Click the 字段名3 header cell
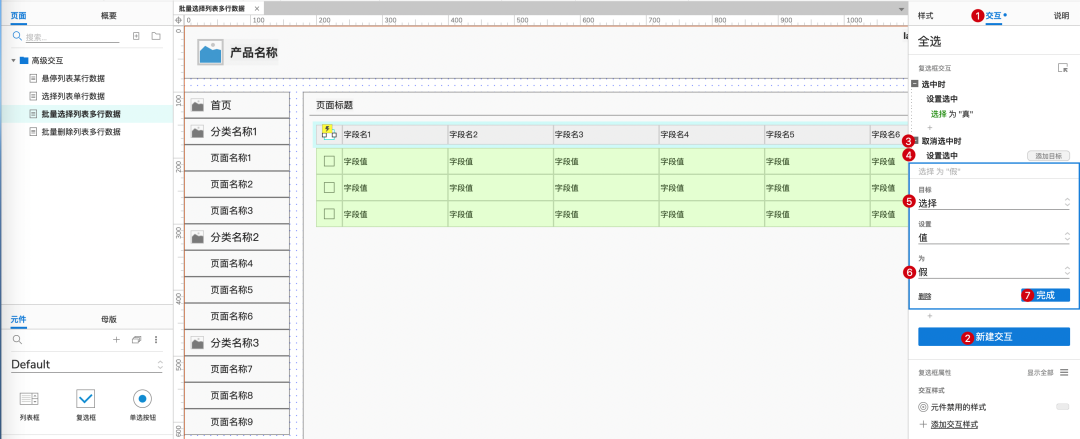This screenshot has height=439, width=1080. [x=606, y=135]
